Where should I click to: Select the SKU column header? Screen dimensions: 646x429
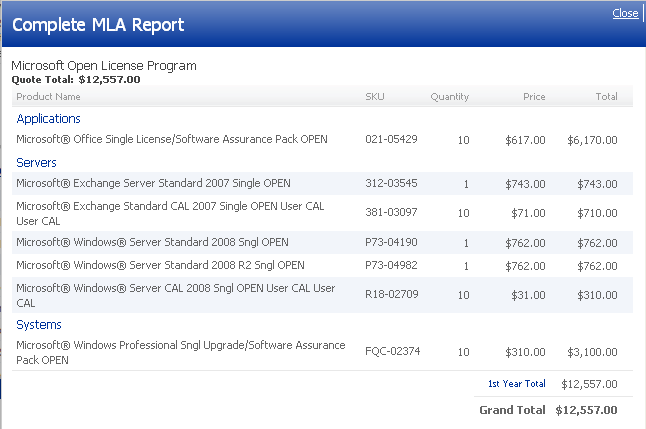tap(374, 96)
